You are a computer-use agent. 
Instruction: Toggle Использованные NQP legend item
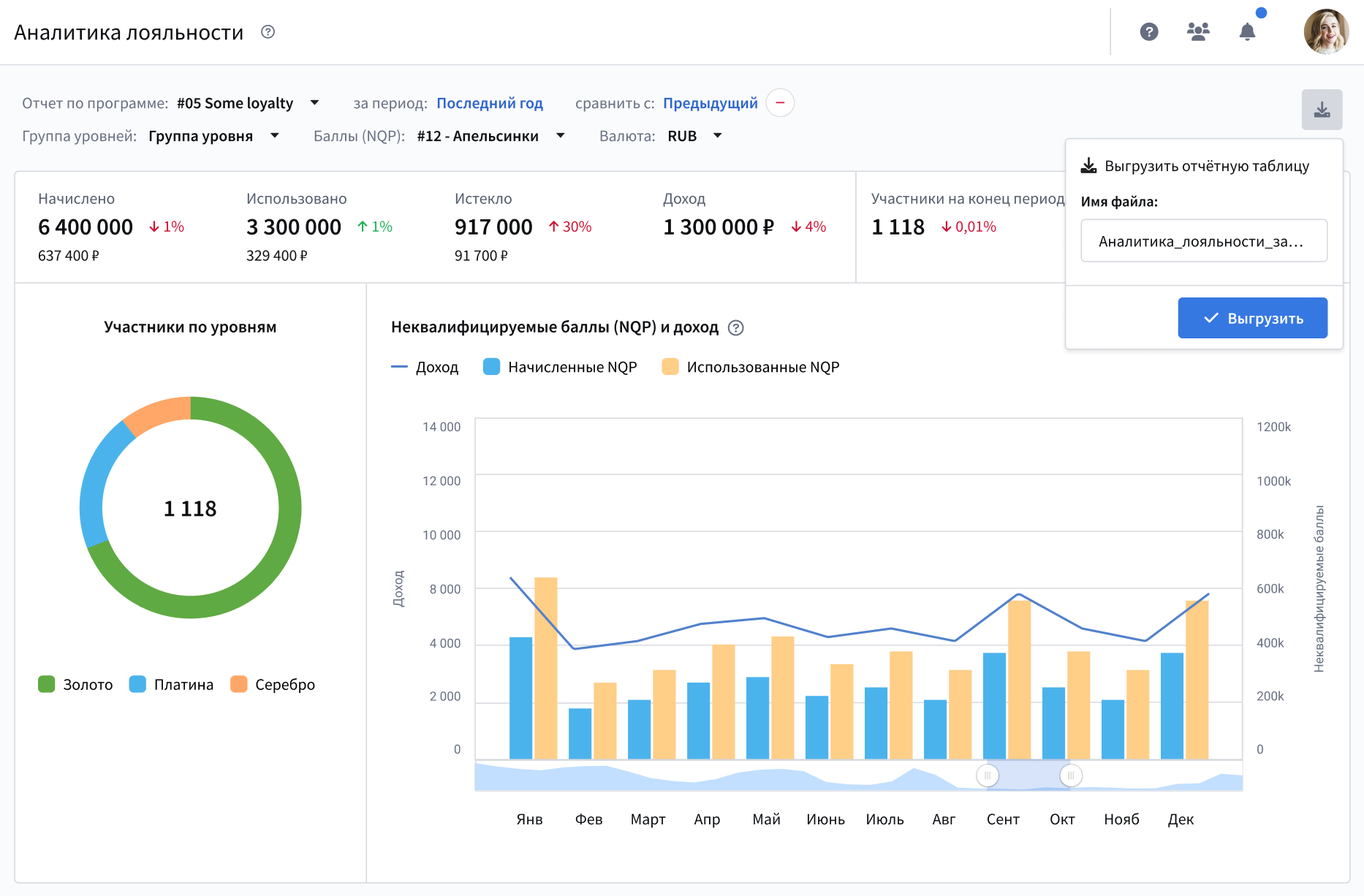pos(751,367)
